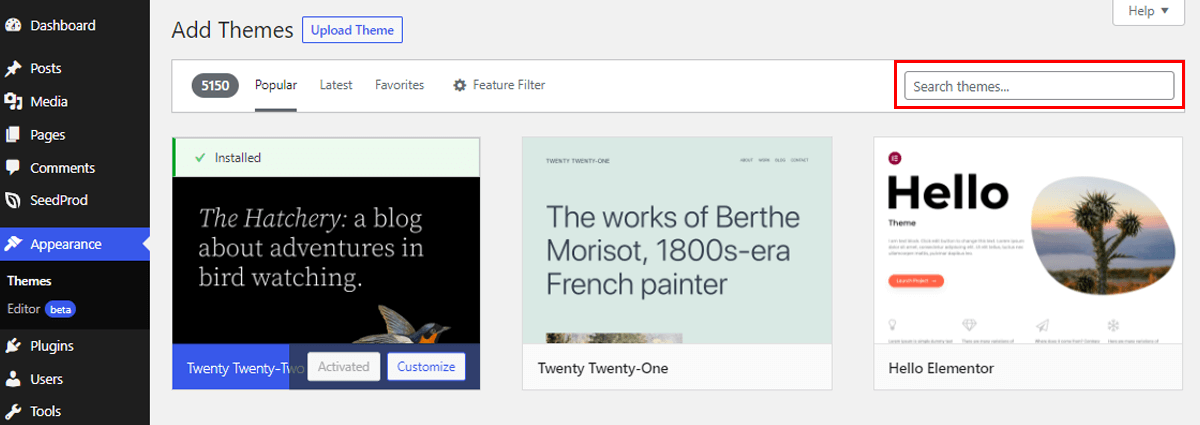Open the Feature Filter options
Screen dimensions: 1200x425
tap(499, 86)
